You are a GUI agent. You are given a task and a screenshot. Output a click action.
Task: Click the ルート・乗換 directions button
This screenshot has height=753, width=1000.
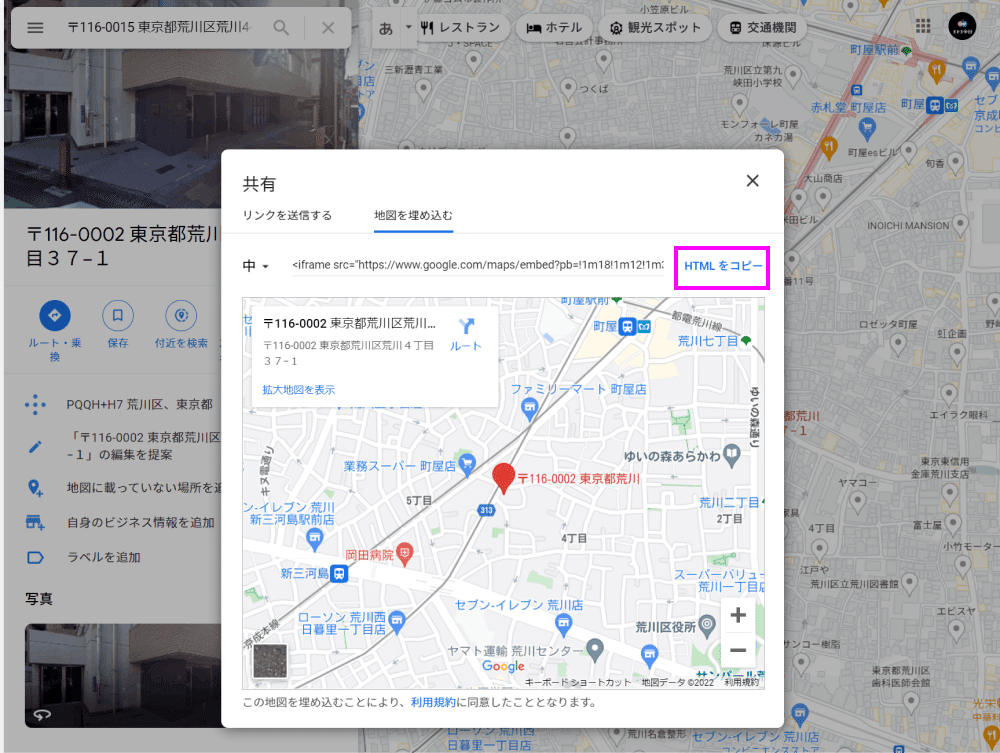[55, 315]
